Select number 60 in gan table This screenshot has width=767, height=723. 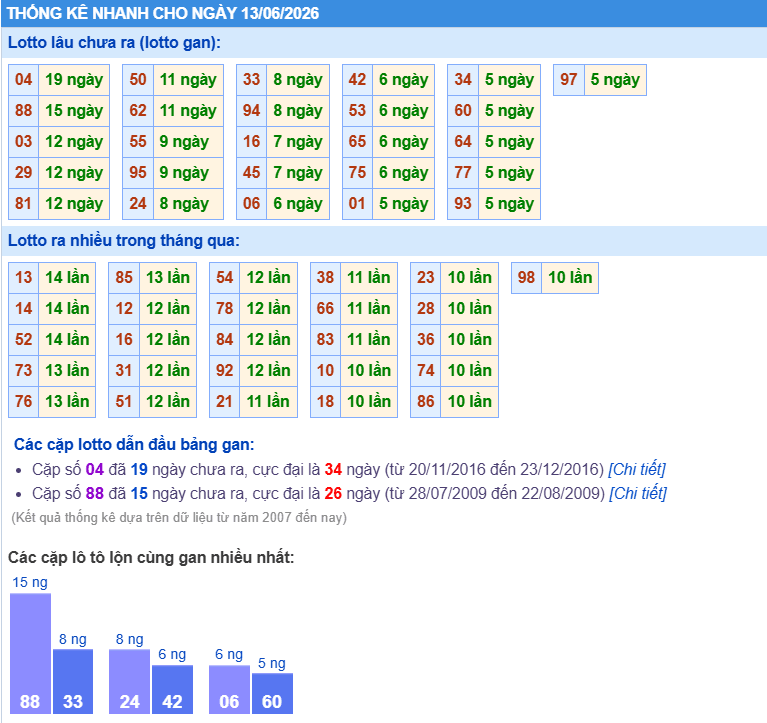(463, 111)
